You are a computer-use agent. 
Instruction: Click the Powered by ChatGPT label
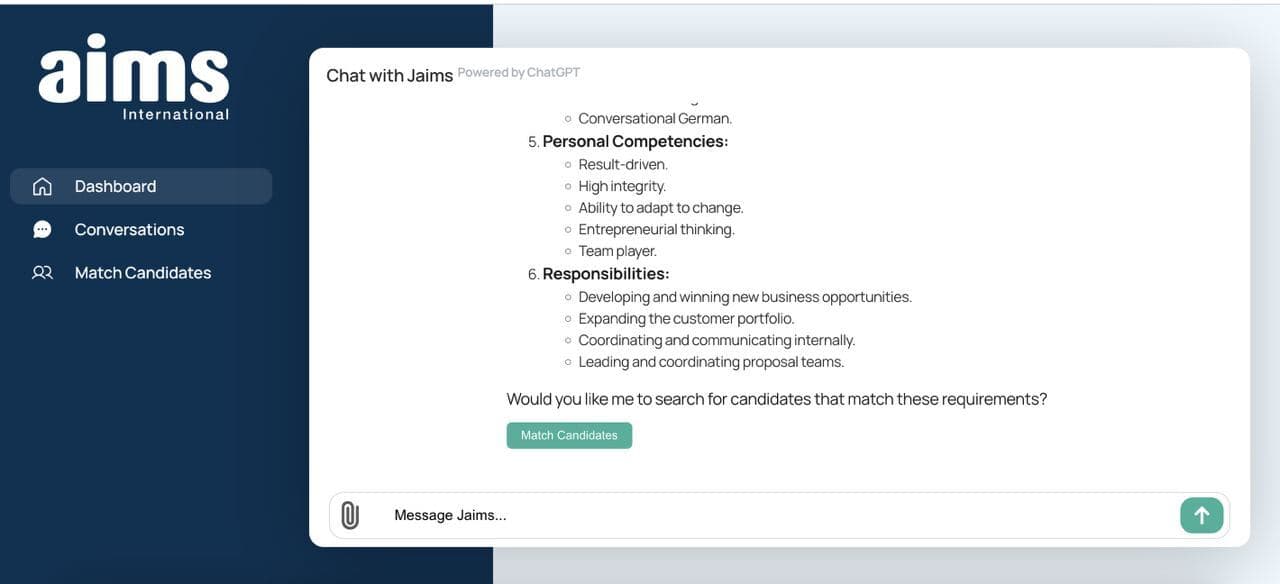point(519,72)
